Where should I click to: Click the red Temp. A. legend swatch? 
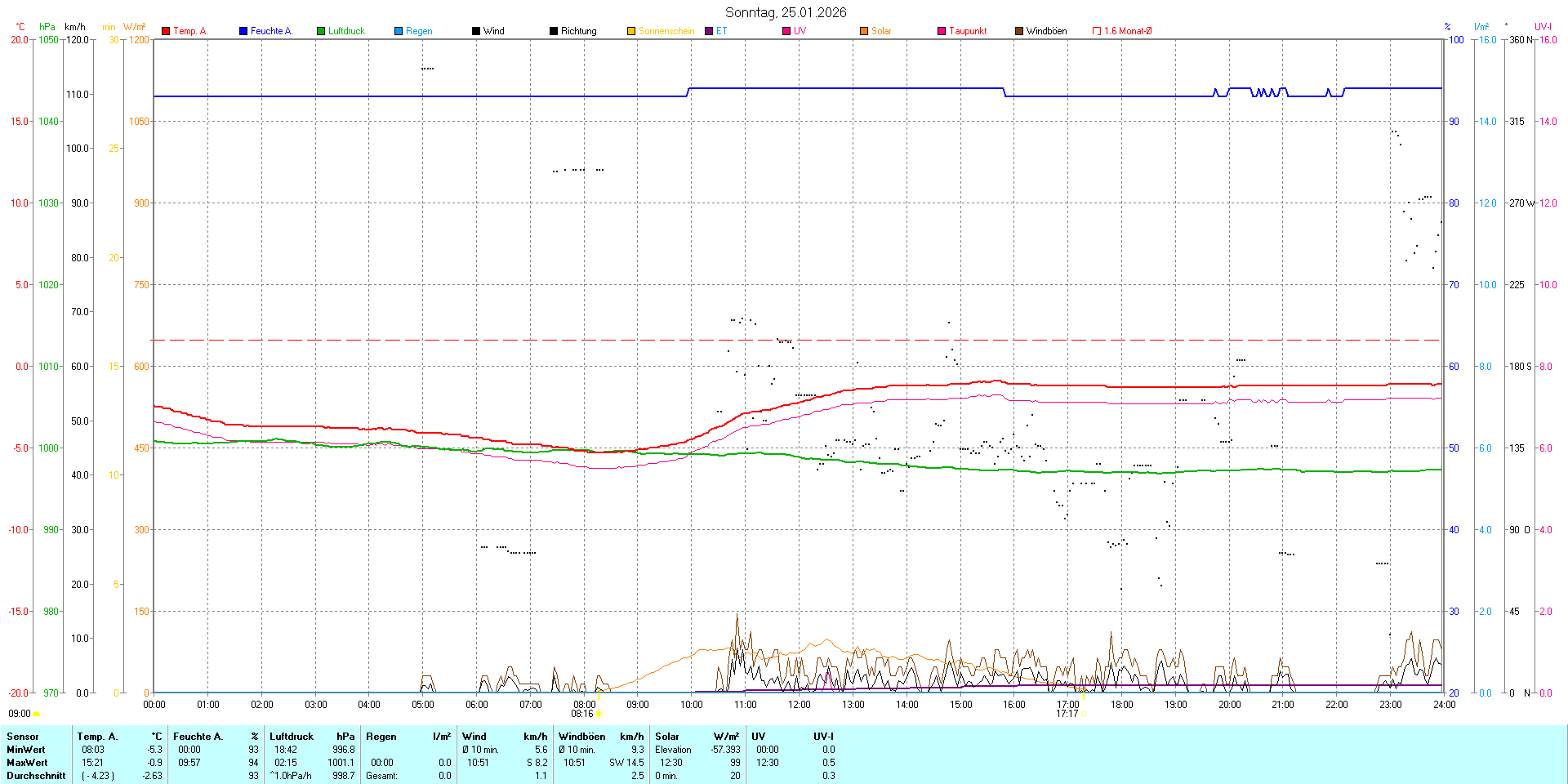166,31
